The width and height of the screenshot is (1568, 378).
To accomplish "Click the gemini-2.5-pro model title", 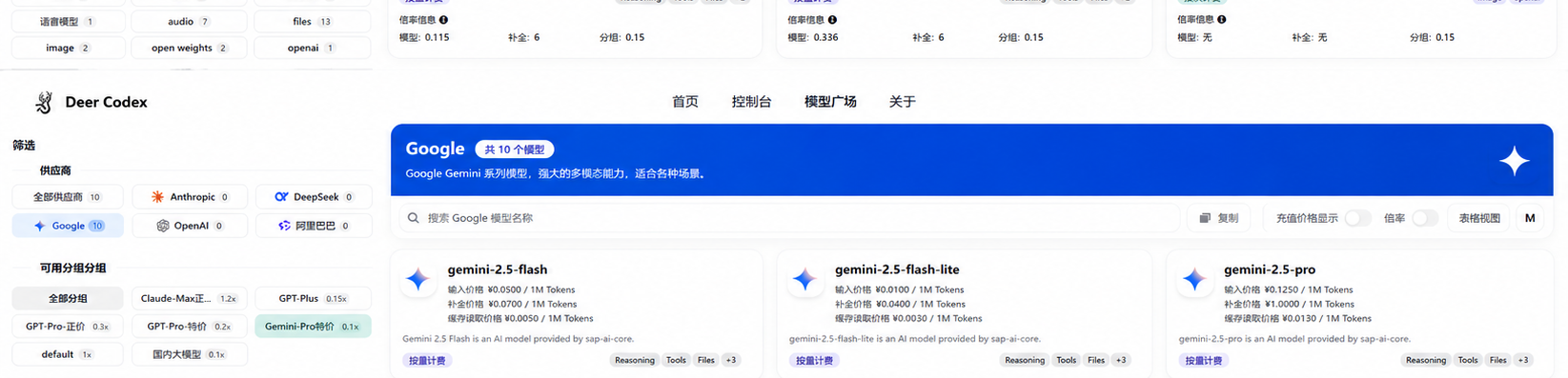I will pos(1270,269).
